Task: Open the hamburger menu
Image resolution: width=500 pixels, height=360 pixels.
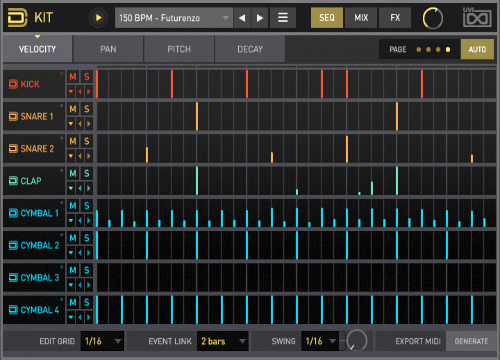Action: click(x=283, y=18)
